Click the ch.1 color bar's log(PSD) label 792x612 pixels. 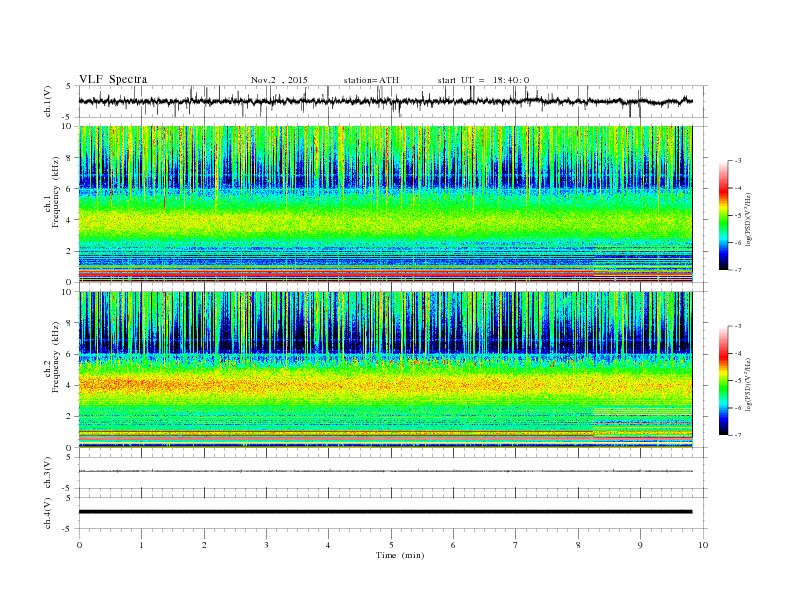748,219
